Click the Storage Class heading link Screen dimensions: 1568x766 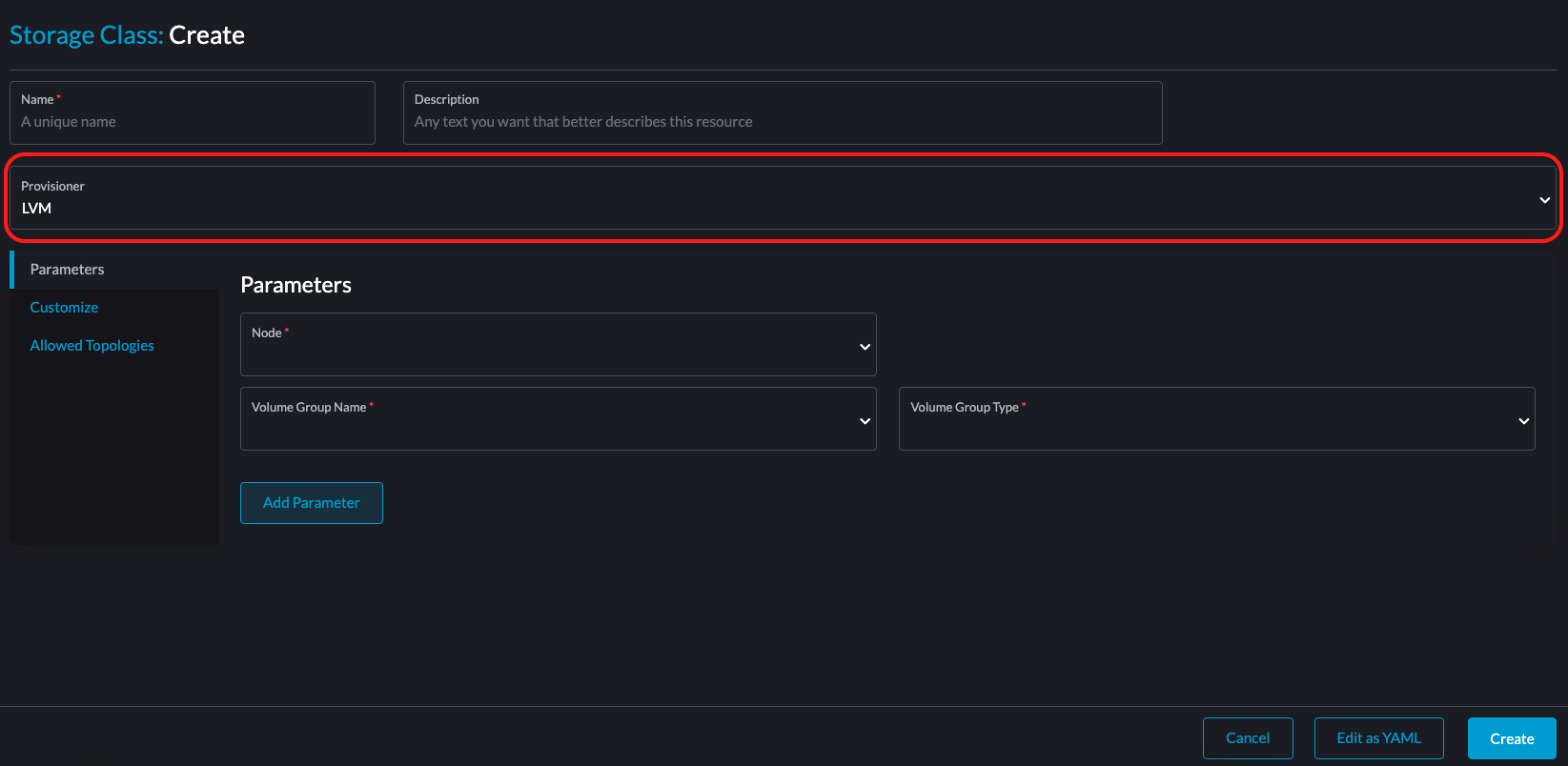point(86,34)
